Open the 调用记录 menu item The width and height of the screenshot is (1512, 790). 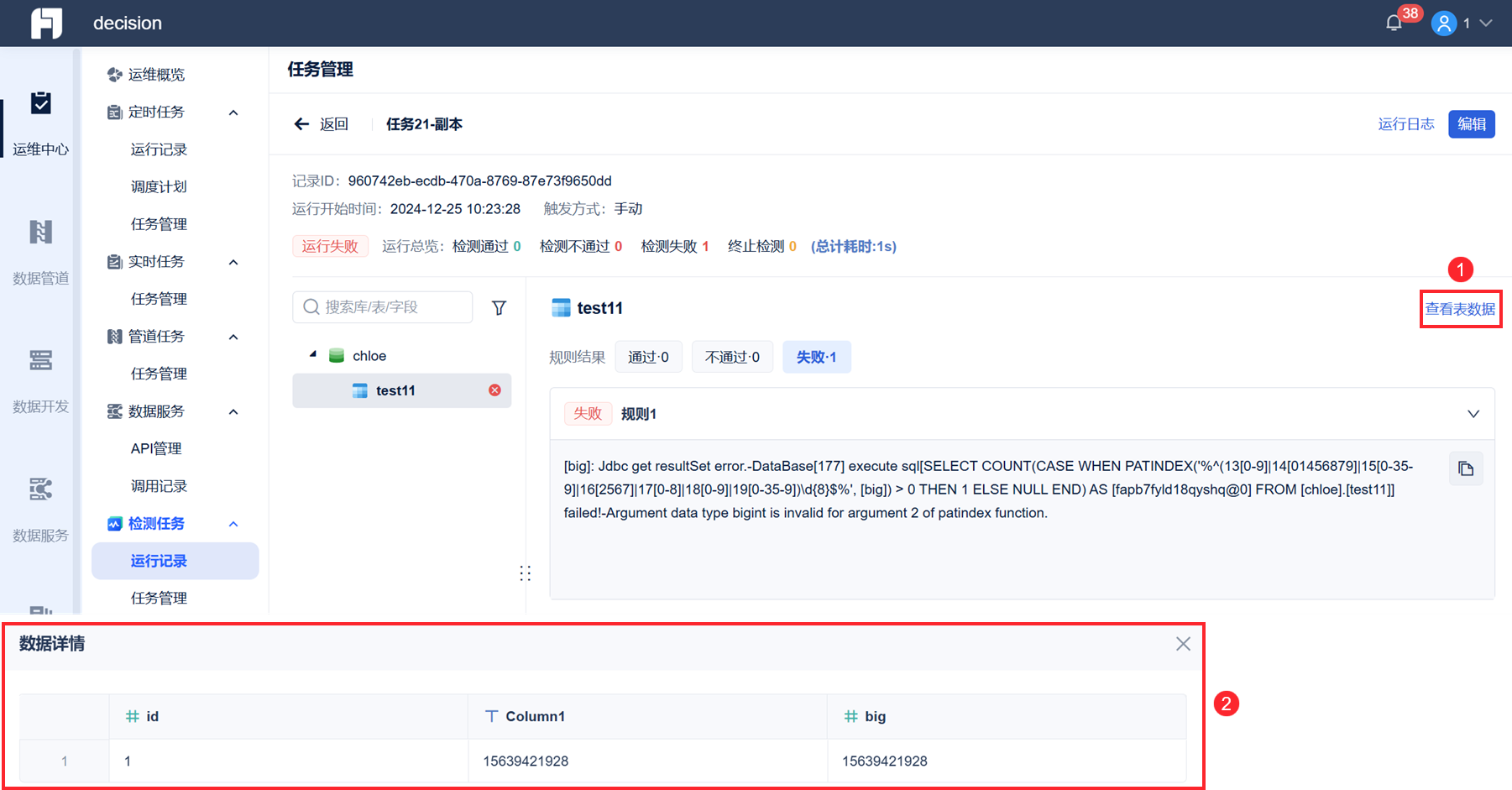(x=159, y=486)
